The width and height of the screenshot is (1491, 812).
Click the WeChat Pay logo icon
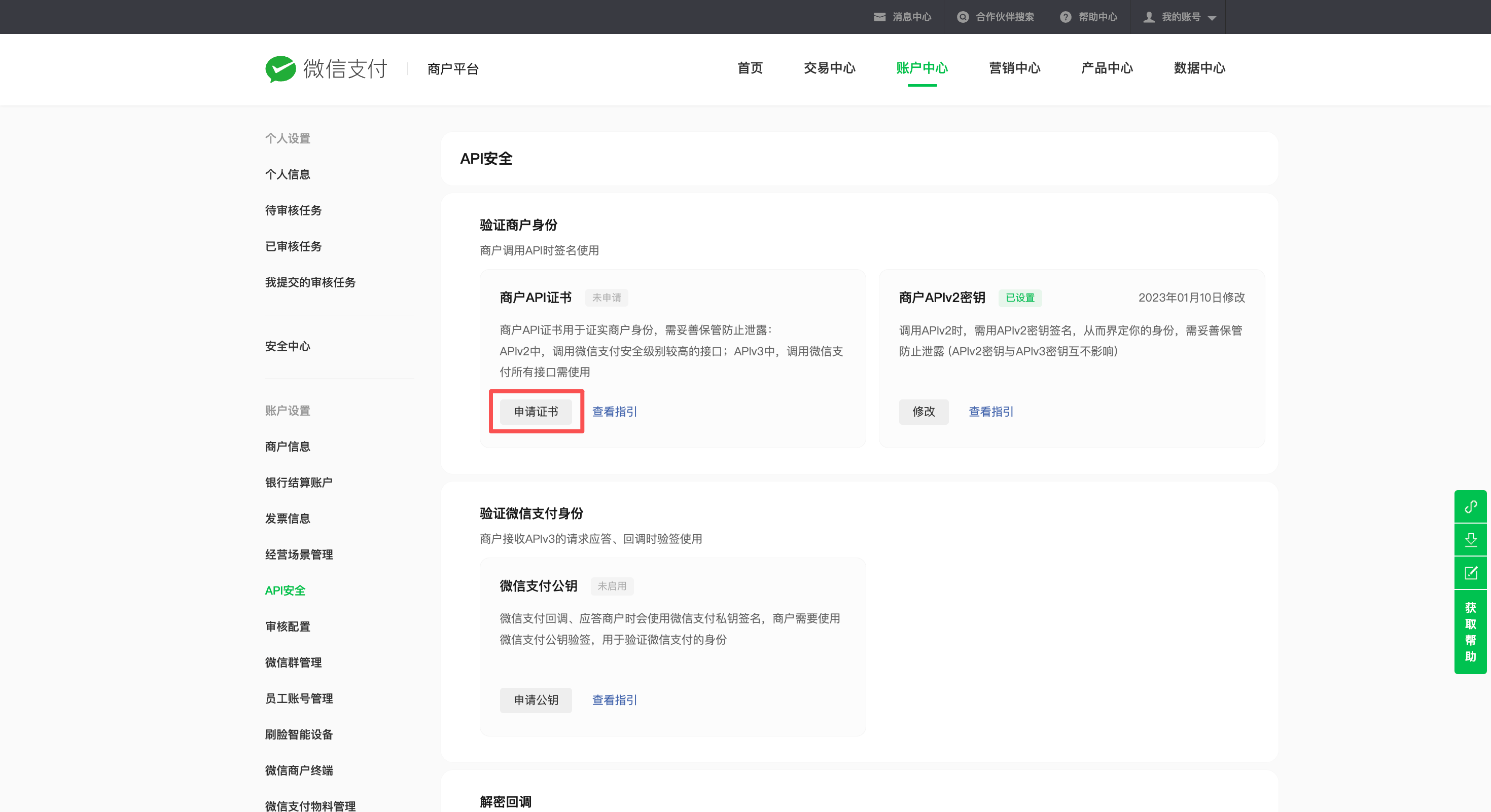pyautogui.click(x=280, y=69)
